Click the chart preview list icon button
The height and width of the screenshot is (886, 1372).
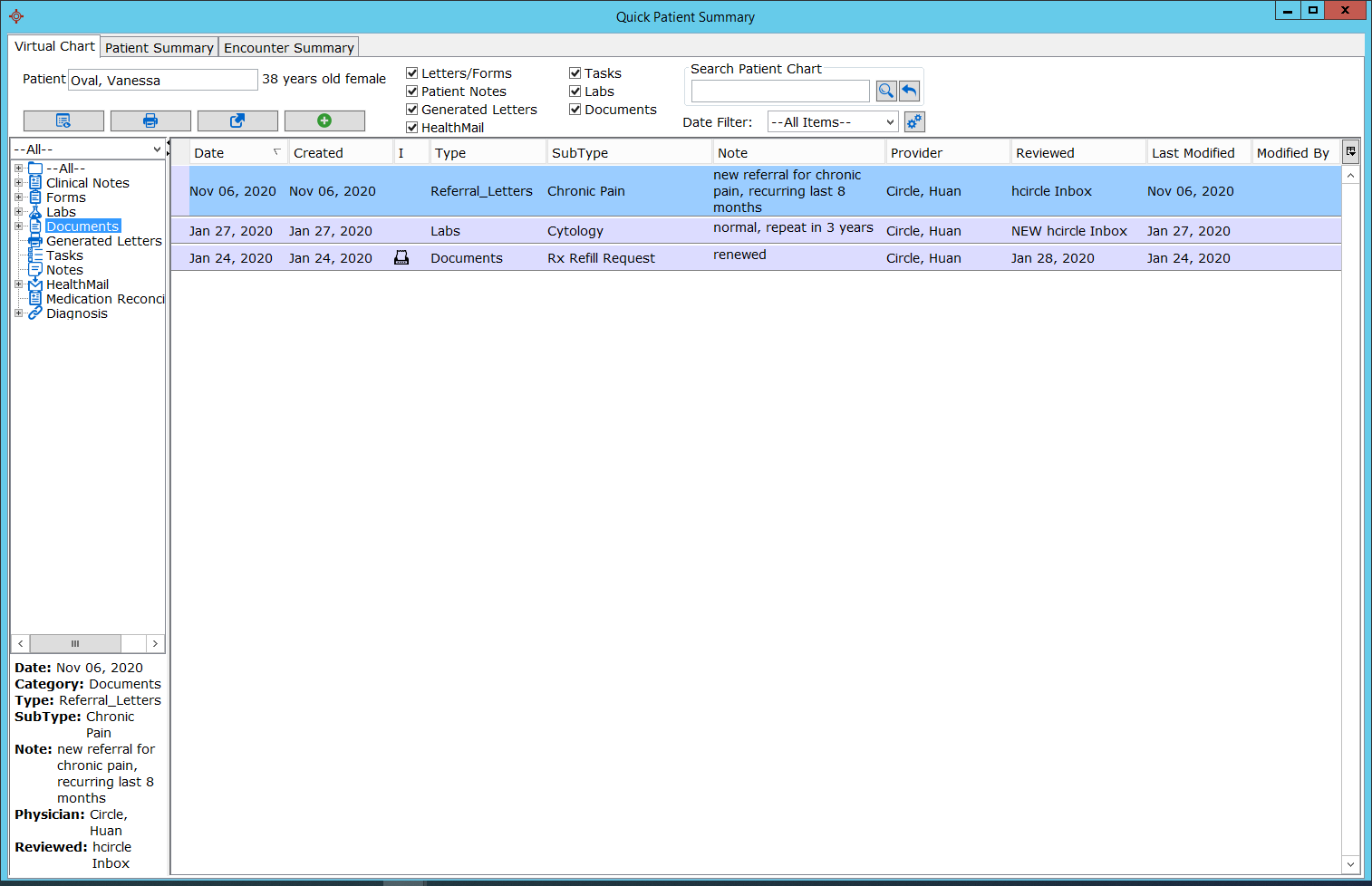coord(63,120)
